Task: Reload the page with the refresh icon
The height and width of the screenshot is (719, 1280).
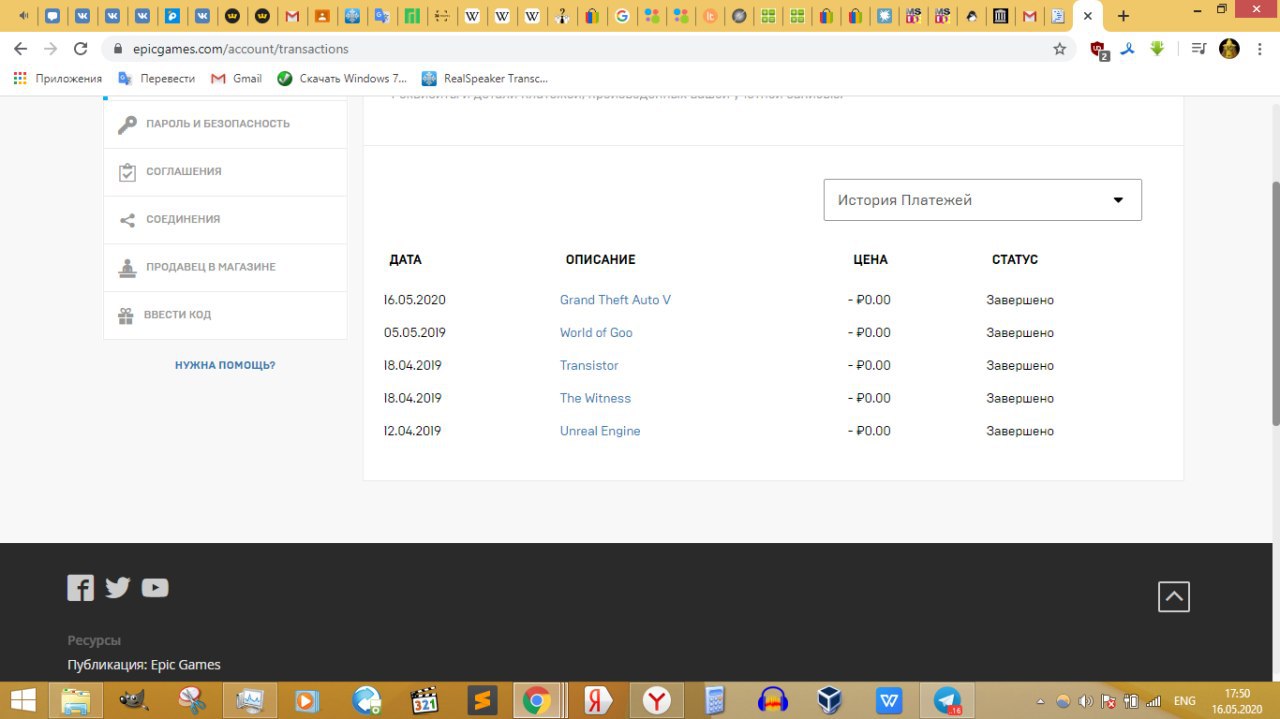Action: (x=81, y=49)
